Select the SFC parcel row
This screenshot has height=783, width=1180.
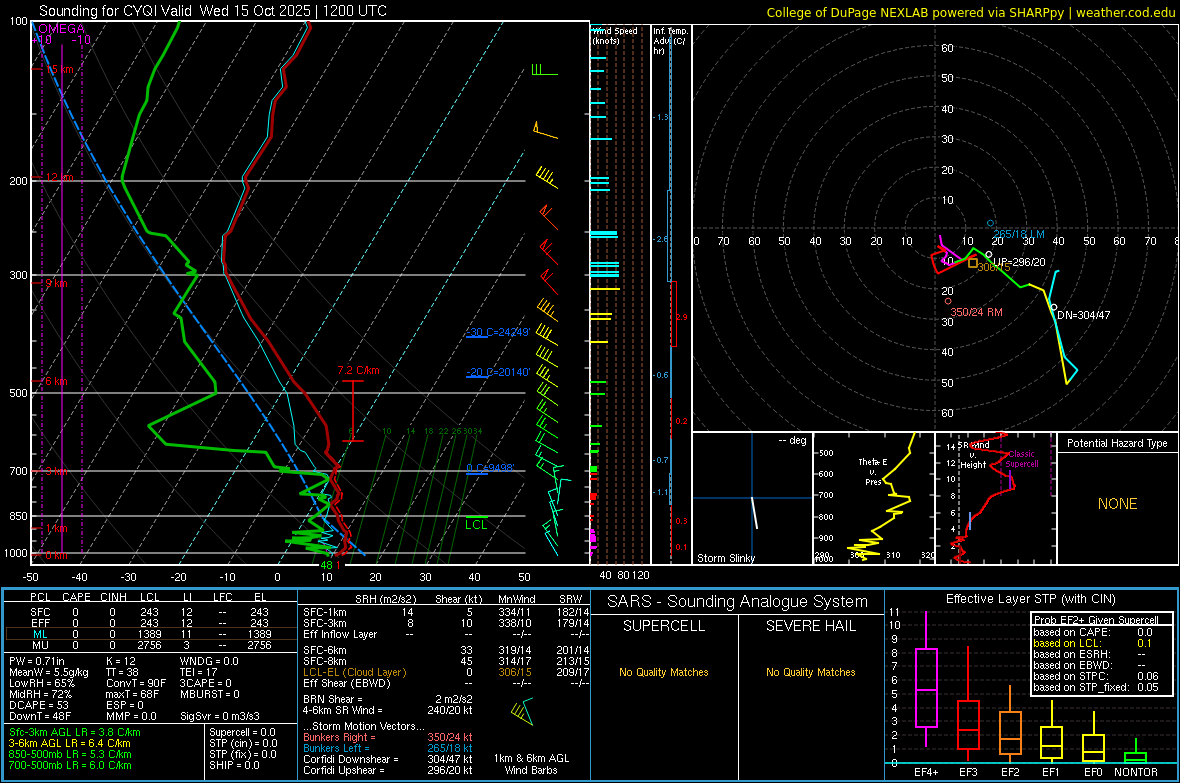tap(151, 612)
